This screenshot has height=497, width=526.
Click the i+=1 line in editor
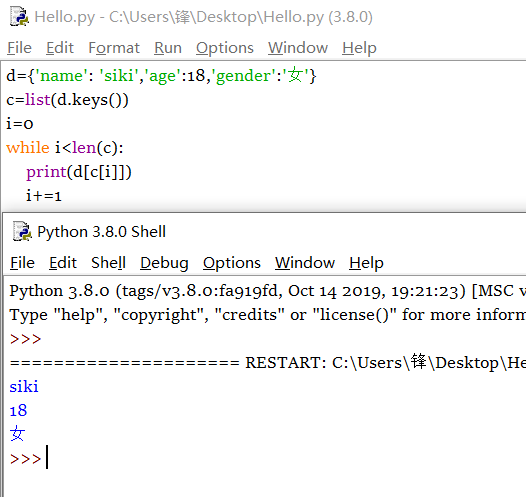click(44, 196)
